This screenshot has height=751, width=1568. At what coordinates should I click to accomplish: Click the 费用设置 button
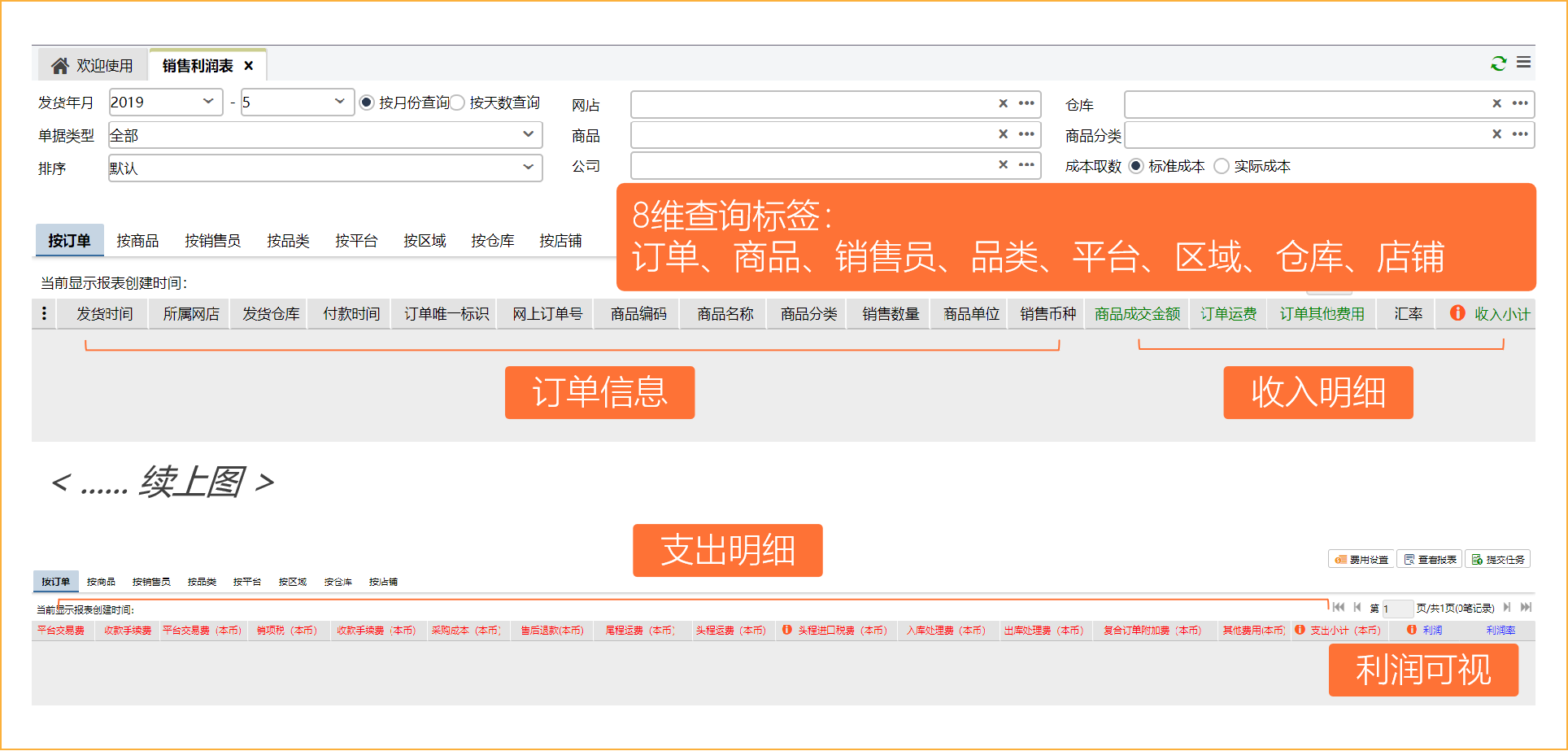(x=1361, y=559)
